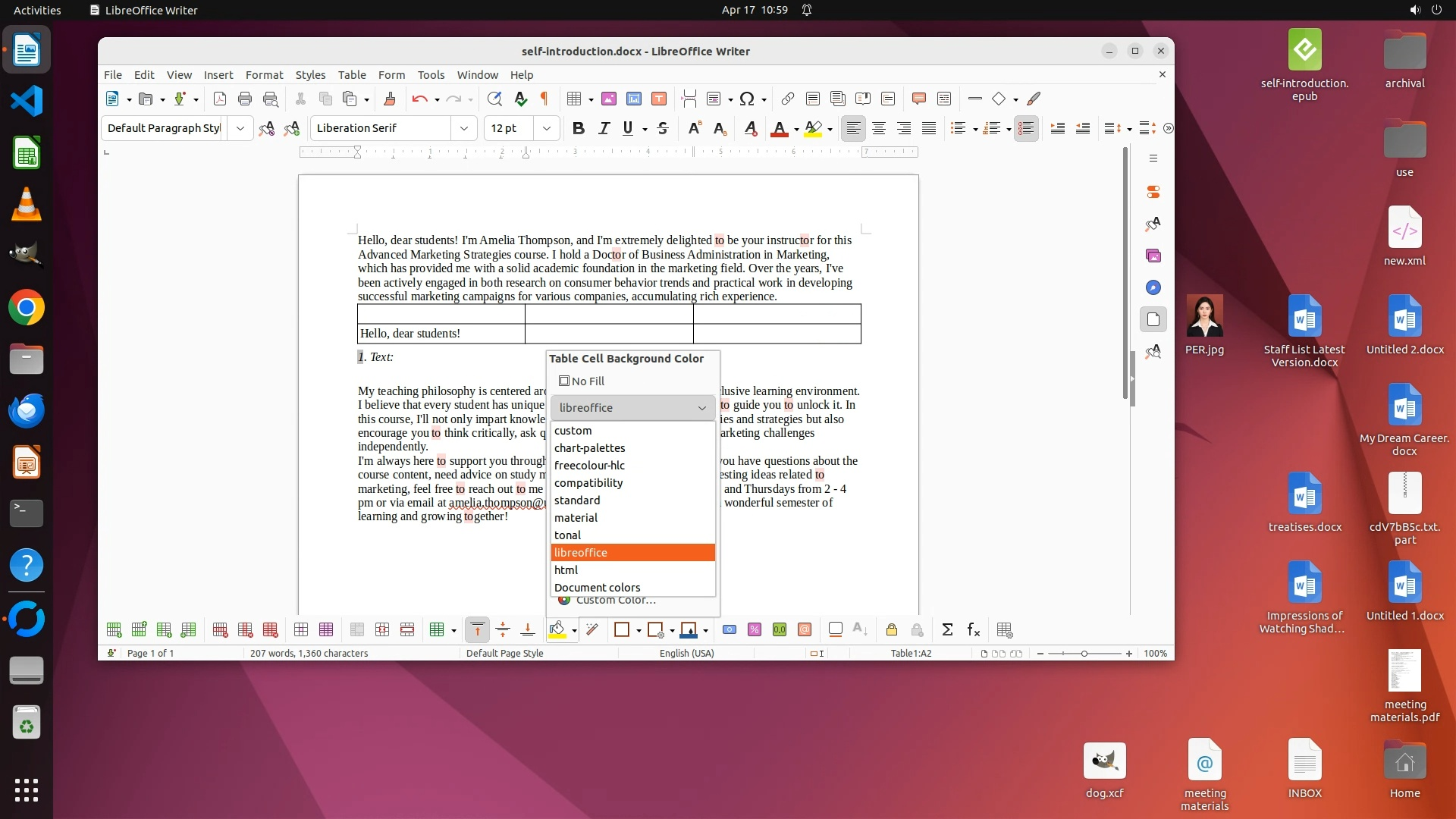1456x819 pixels.
Task: Click the No Fill button
Action: pyautogui.click(x=582, y=381)
